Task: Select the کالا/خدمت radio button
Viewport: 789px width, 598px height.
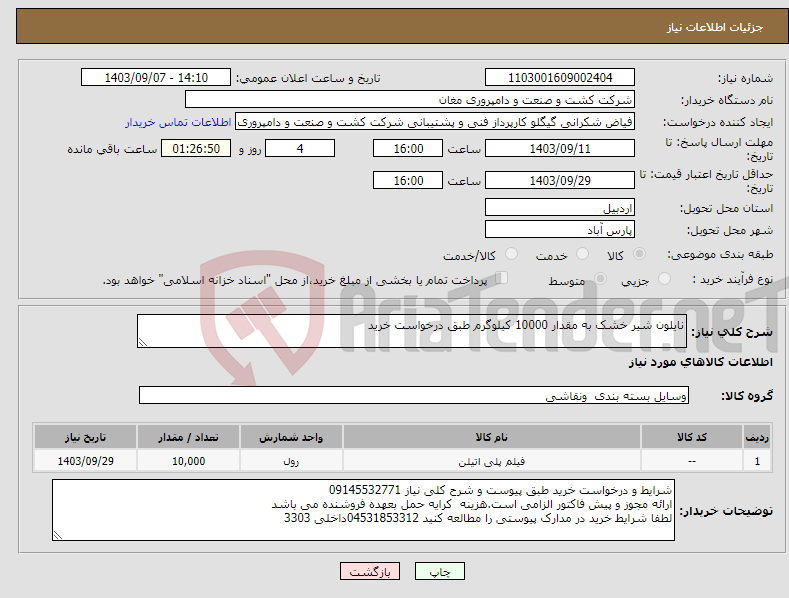Action: tap(511, 254)
